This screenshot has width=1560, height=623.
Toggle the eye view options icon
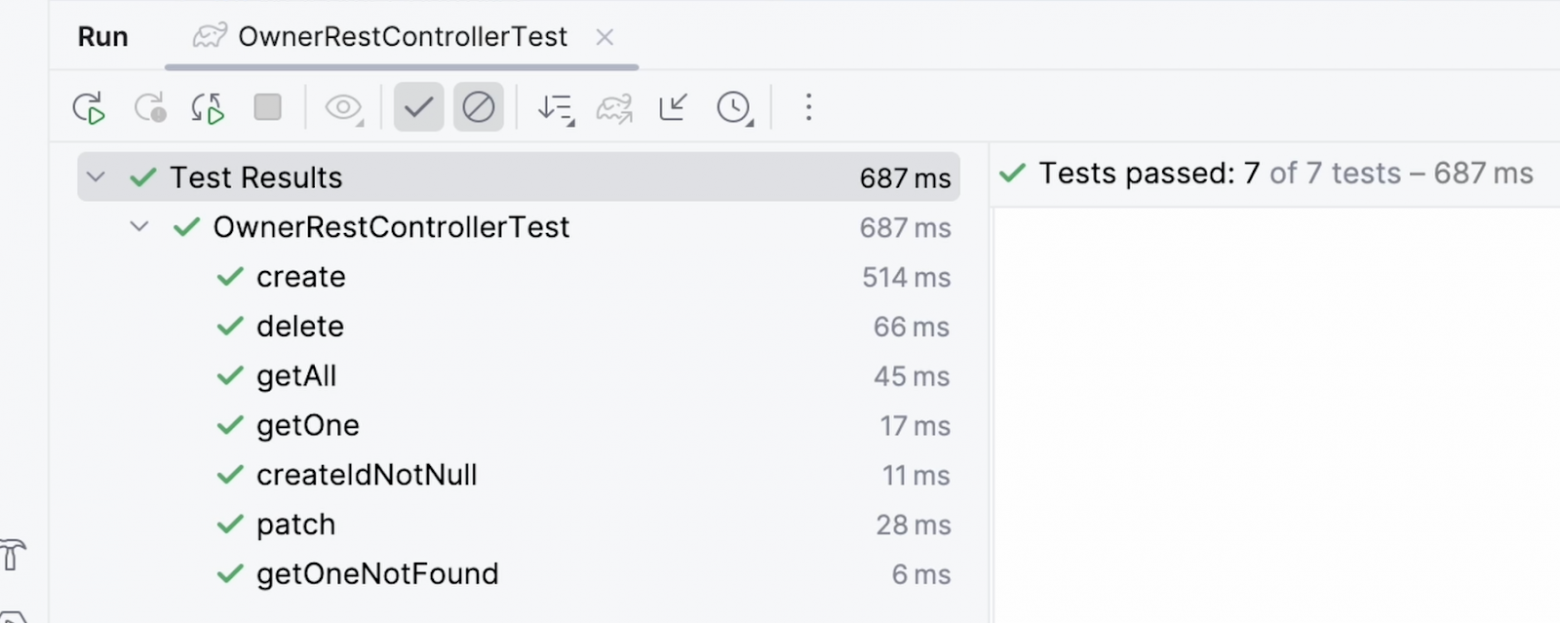point(344,107)
